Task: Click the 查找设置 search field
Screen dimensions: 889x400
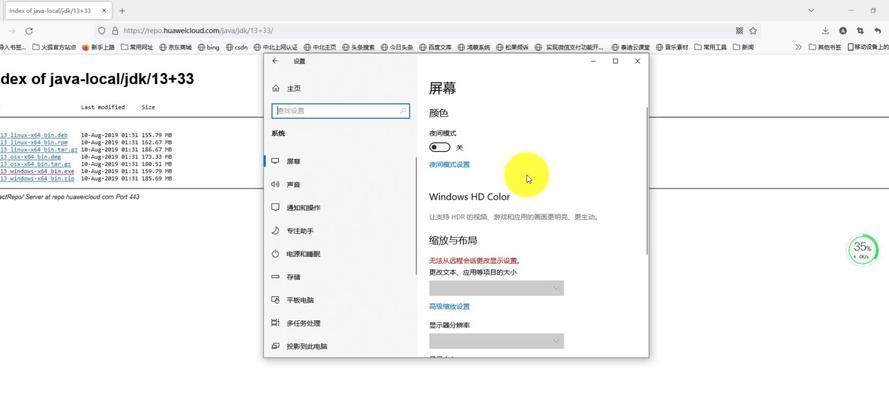Action: [x=340, y=110]
